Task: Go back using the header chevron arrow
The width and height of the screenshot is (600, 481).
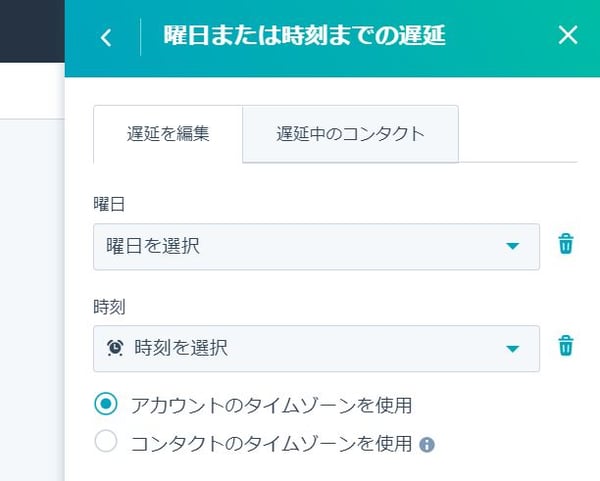Action: tap(106, 38)
